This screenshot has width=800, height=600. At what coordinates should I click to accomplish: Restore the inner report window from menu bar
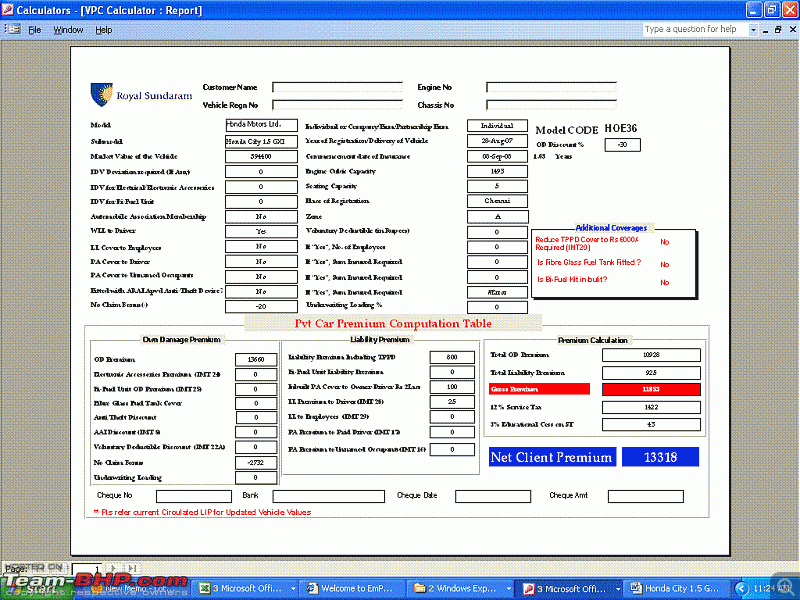778,30
